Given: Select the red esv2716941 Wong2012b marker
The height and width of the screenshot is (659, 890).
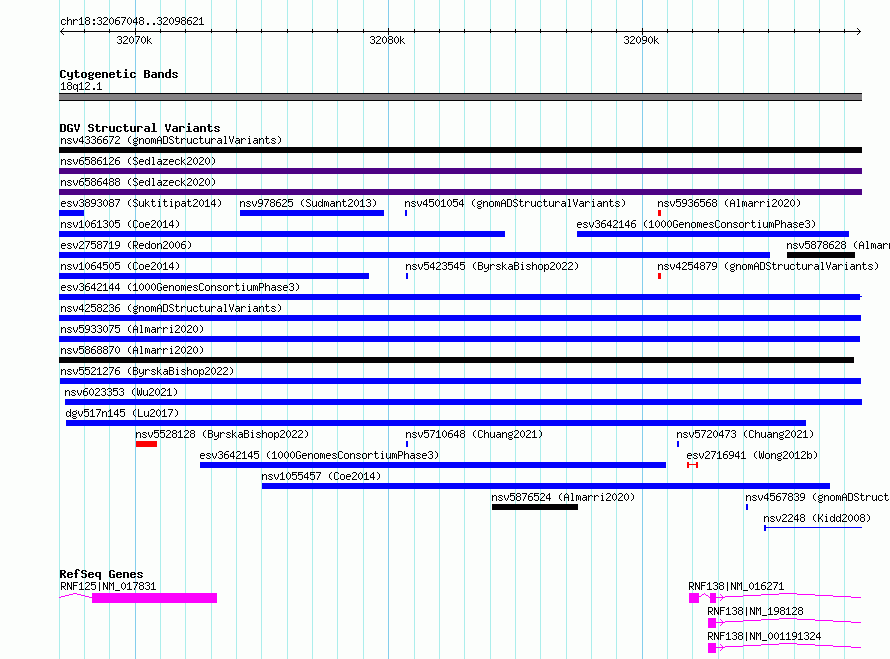Looking at the screenshot, I should click(x=692, y=465).
